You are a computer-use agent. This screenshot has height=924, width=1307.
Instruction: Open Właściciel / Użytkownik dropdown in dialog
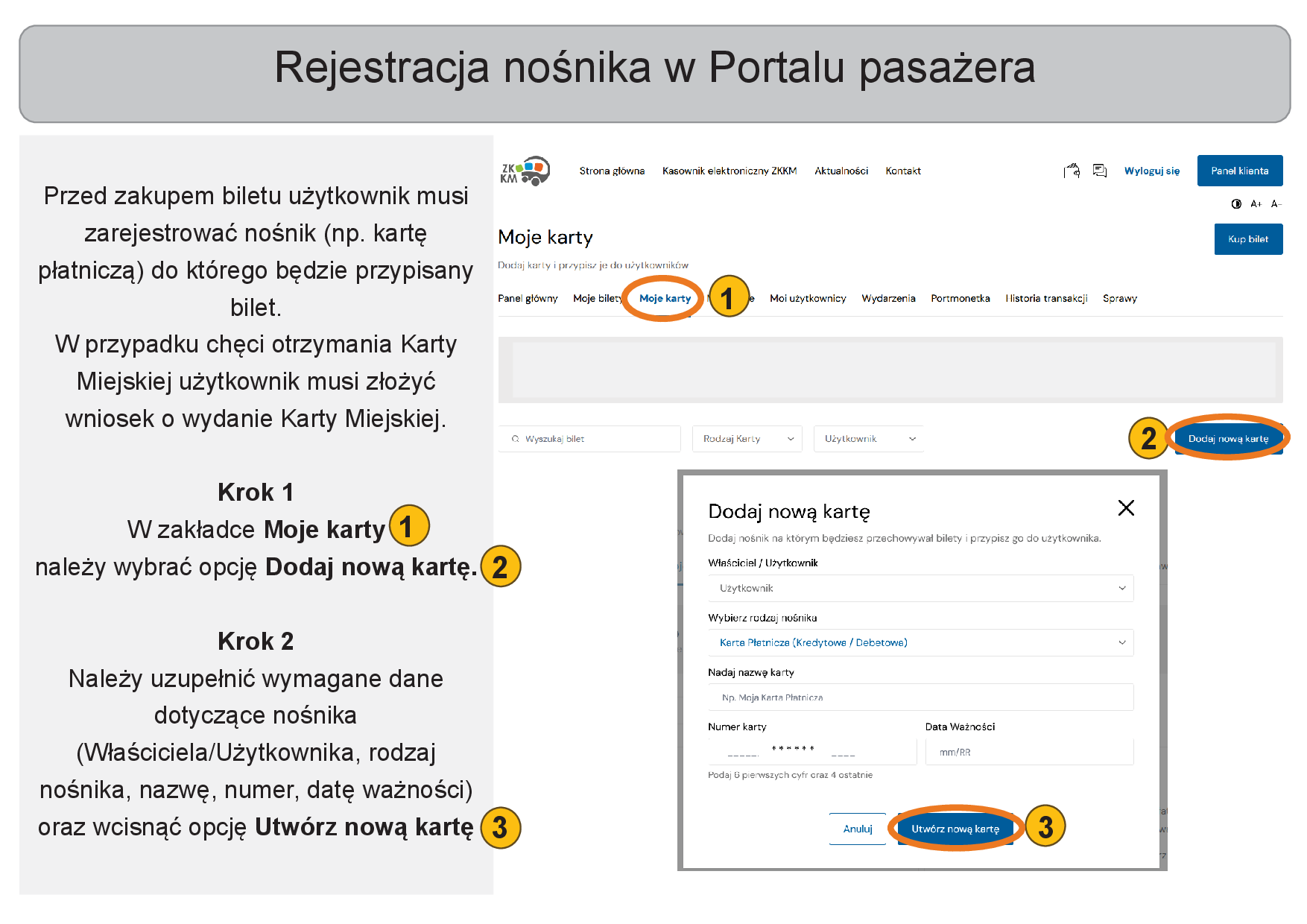pos(921,588)
